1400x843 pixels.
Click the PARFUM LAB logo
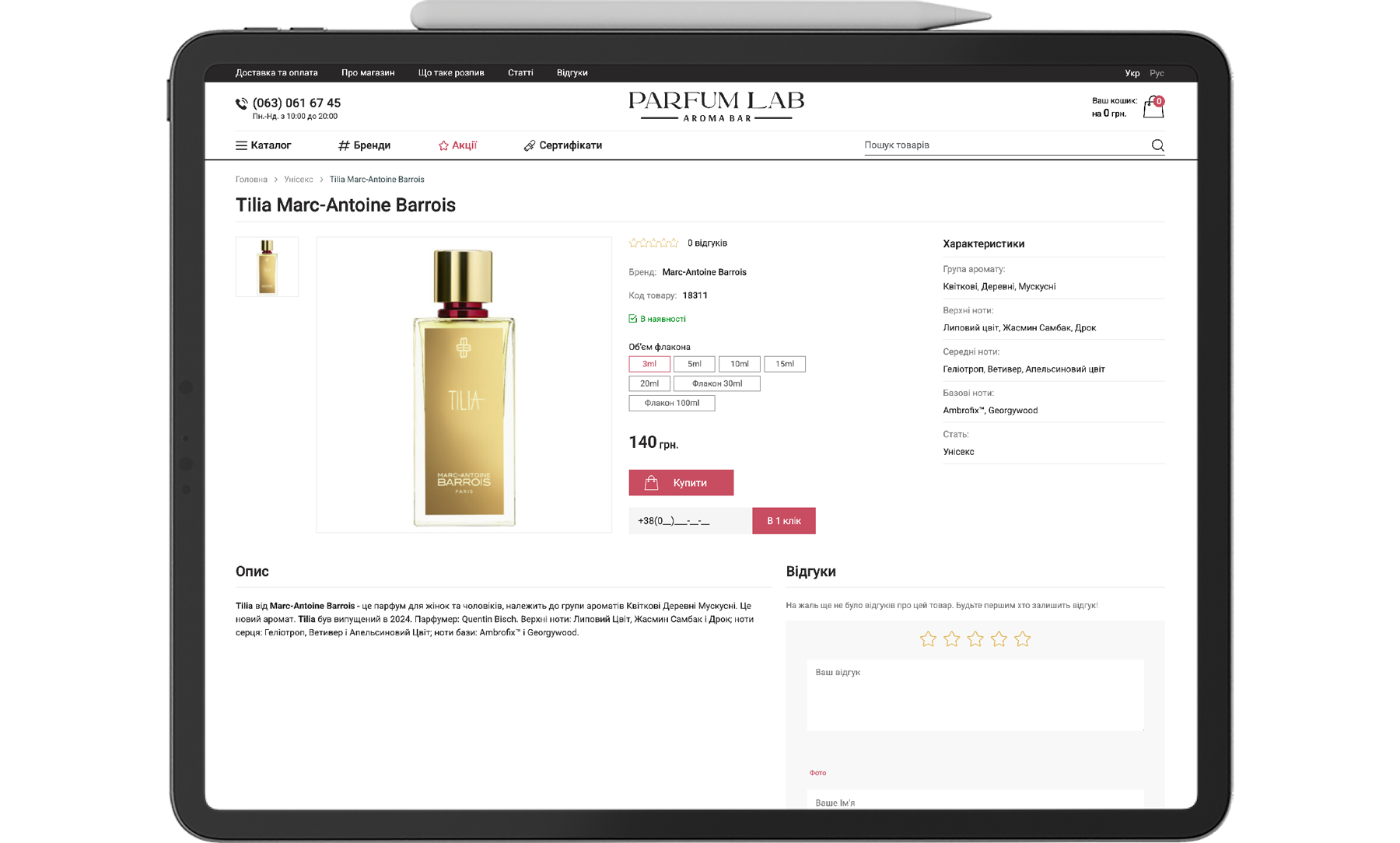click(716, 107)
